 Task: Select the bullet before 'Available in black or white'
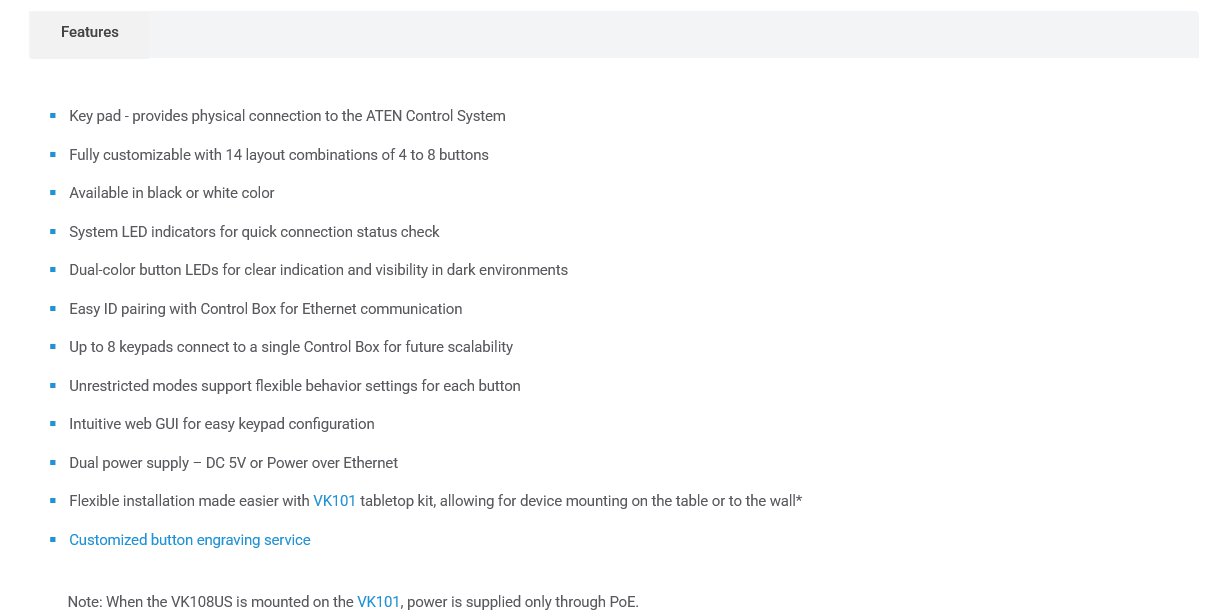[53, 193]
